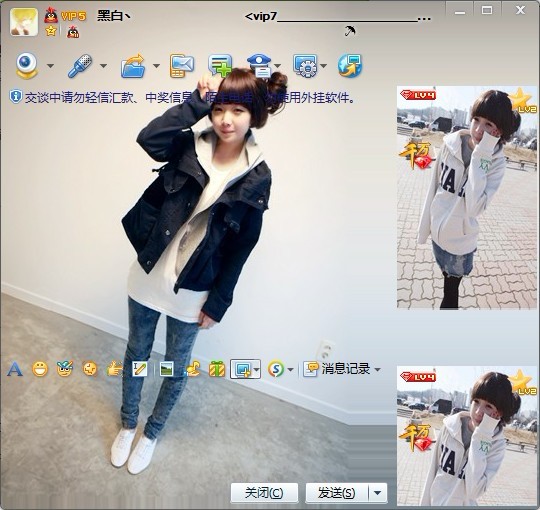Viewport: 540px width, 510px height.
Task: Open the VIP magic emoticon icon
Action: pos(65,368)
